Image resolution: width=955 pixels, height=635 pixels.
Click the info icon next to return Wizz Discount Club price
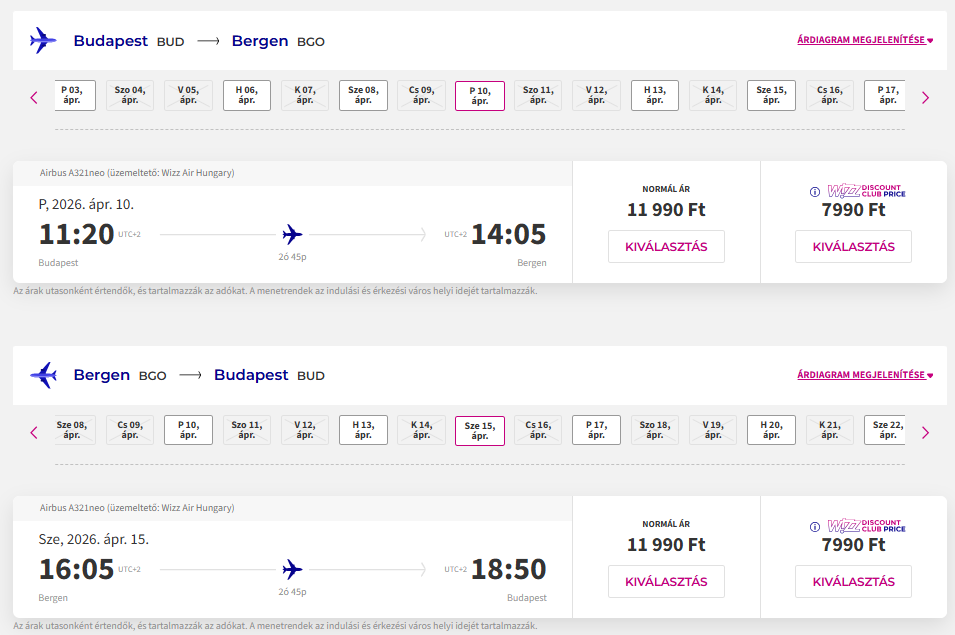[814, 527]
